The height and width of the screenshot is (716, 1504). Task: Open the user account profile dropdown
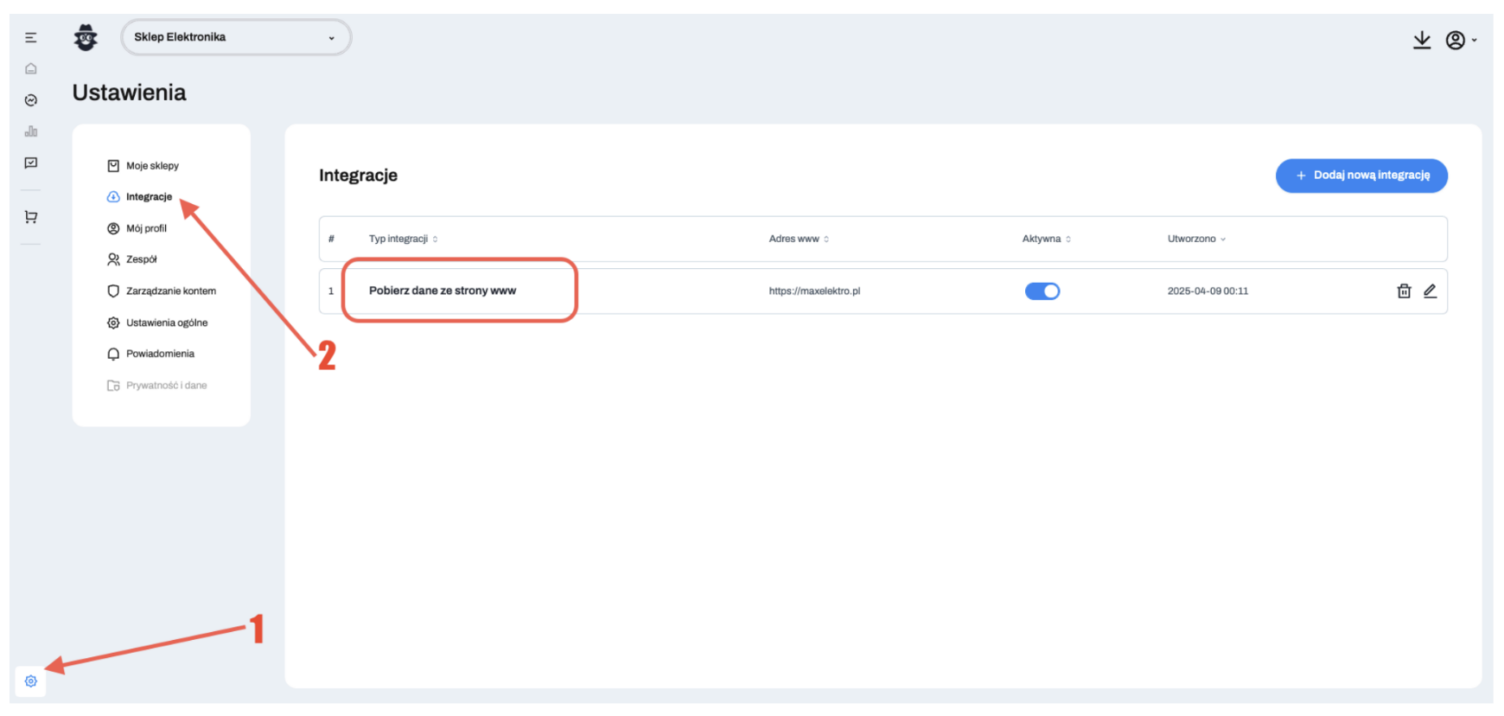[x=1460, y=40]
